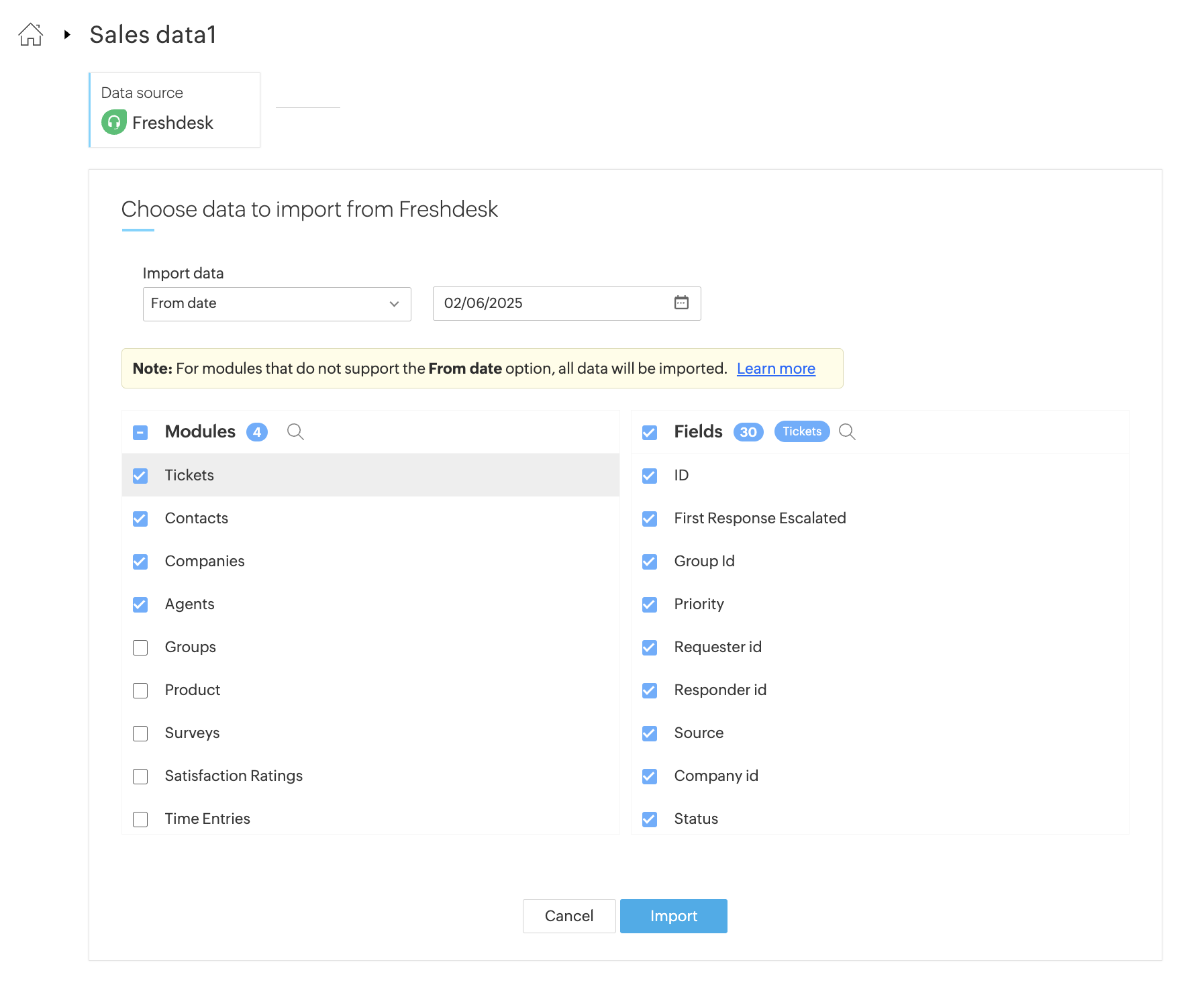This screenshot has width=1204, height=997.
Task: Toggle the select-all Modules checkbox
Action: (x=140, y=433)
